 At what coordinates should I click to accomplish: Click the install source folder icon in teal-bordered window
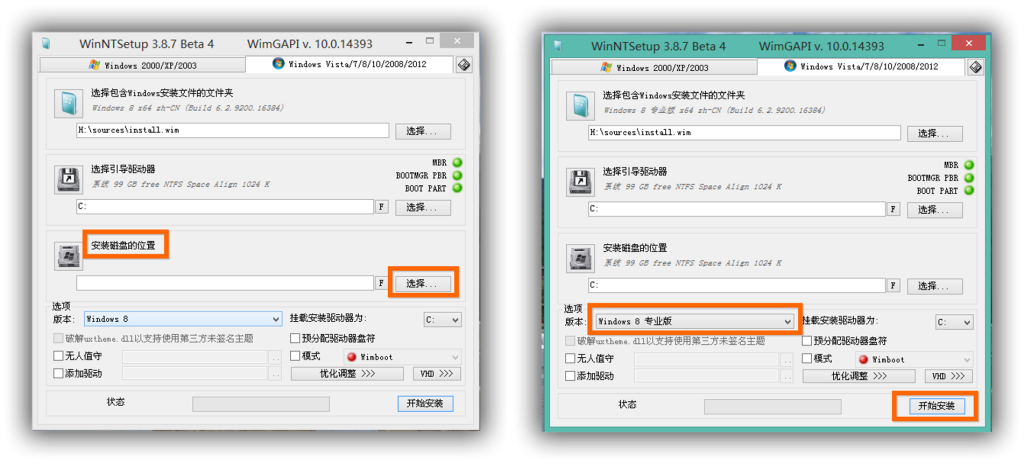[579, 105]
